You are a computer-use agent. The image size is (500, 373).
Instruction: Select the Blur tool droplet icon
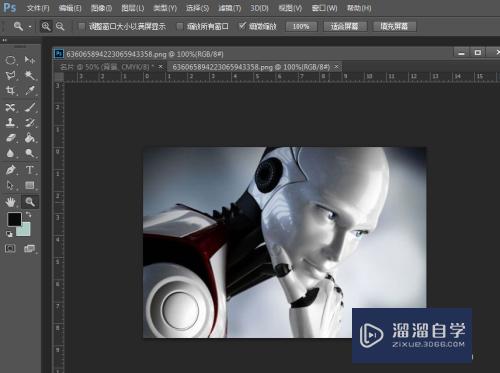pos(10,153)
